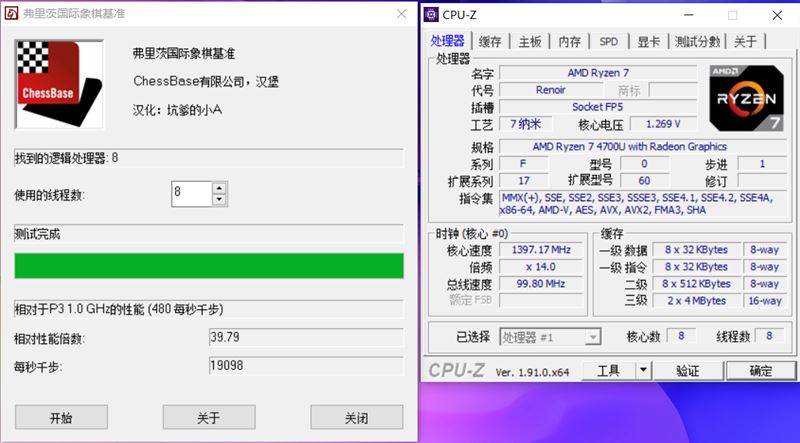This screenshot has height=443, width=800.
Task: Click the 确定 button
Action: 761,371
